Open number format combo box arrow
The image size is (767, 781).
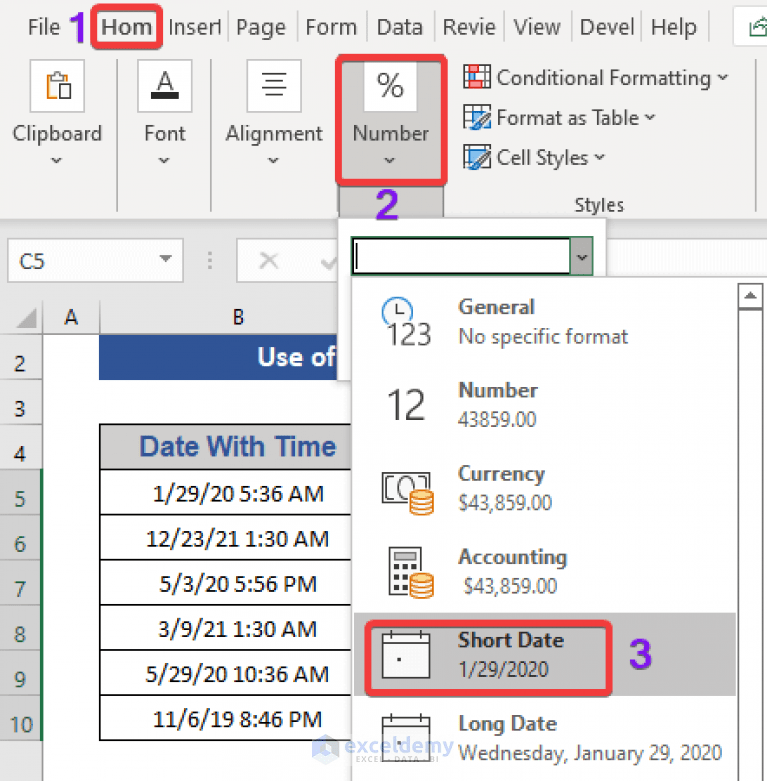[582, 257]
